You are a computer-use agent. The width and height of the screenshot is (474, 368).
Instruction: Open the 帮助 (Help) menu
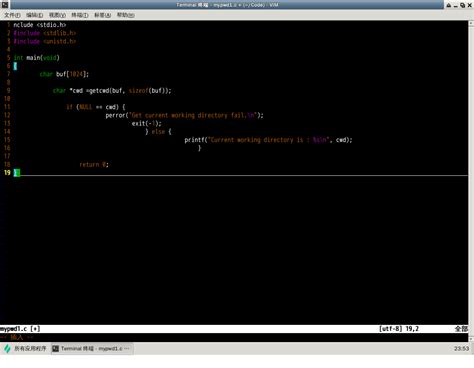125,15
